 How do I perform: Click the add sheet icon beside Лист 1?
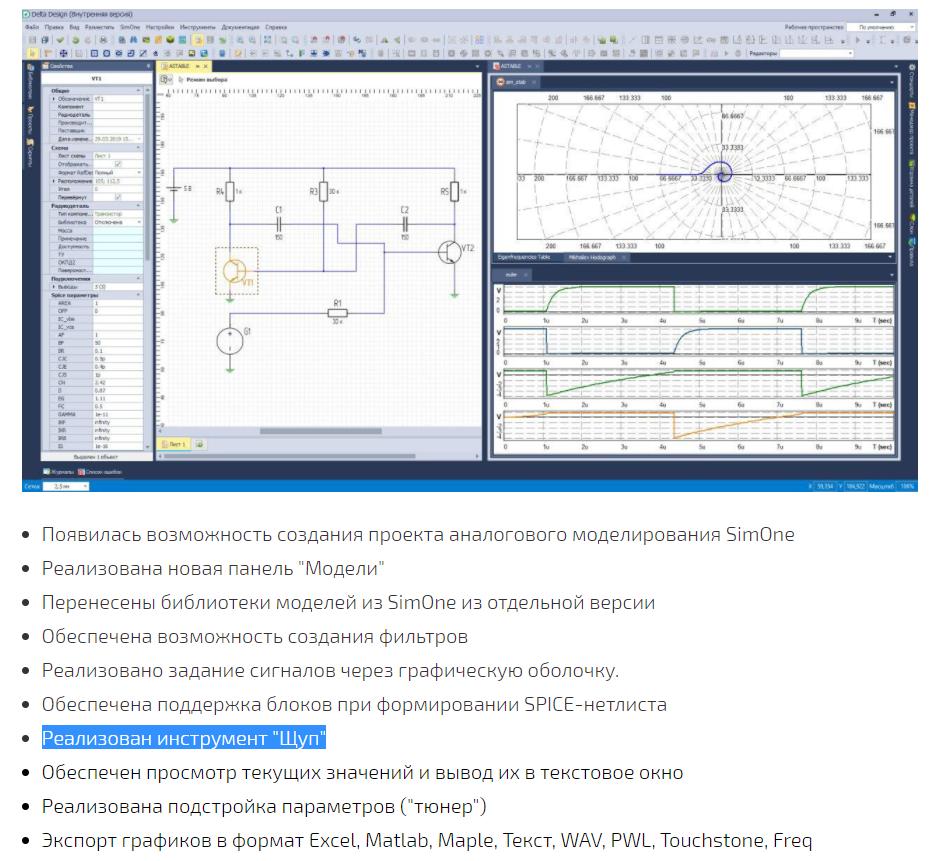[x=200, y=444]
